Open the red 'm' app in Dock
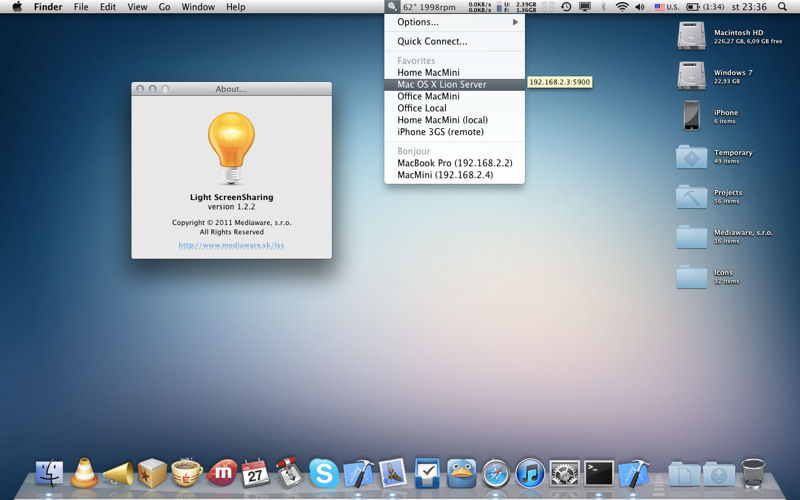The width and height of the screenshot is (800, 500). (221, 473)
